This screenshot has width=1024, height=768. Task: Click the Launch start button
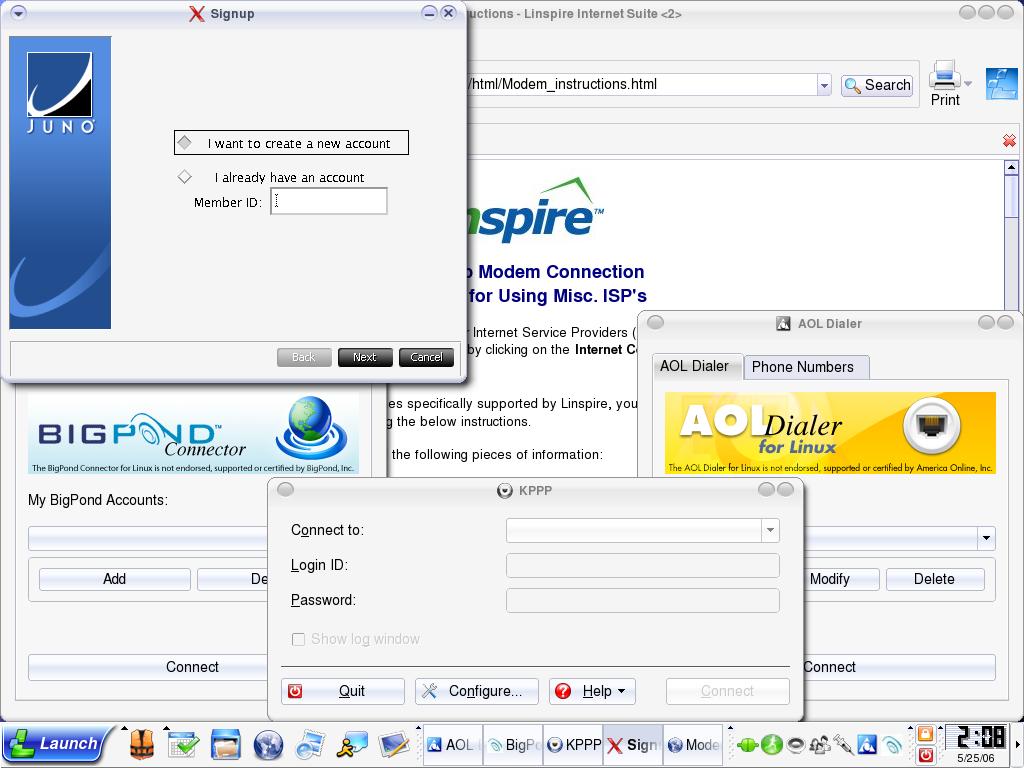tap(54, 743)
